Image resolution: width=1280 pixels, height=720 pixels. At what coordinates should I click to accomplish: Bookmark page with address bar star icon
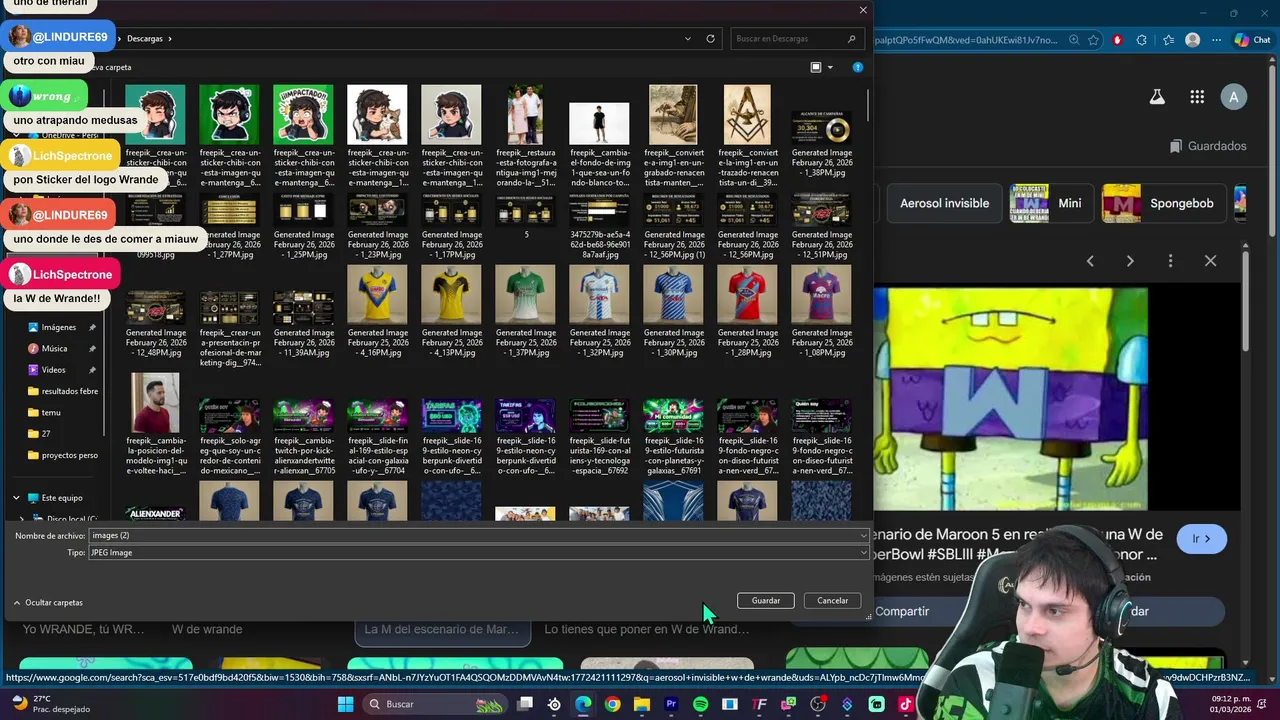1093,40
